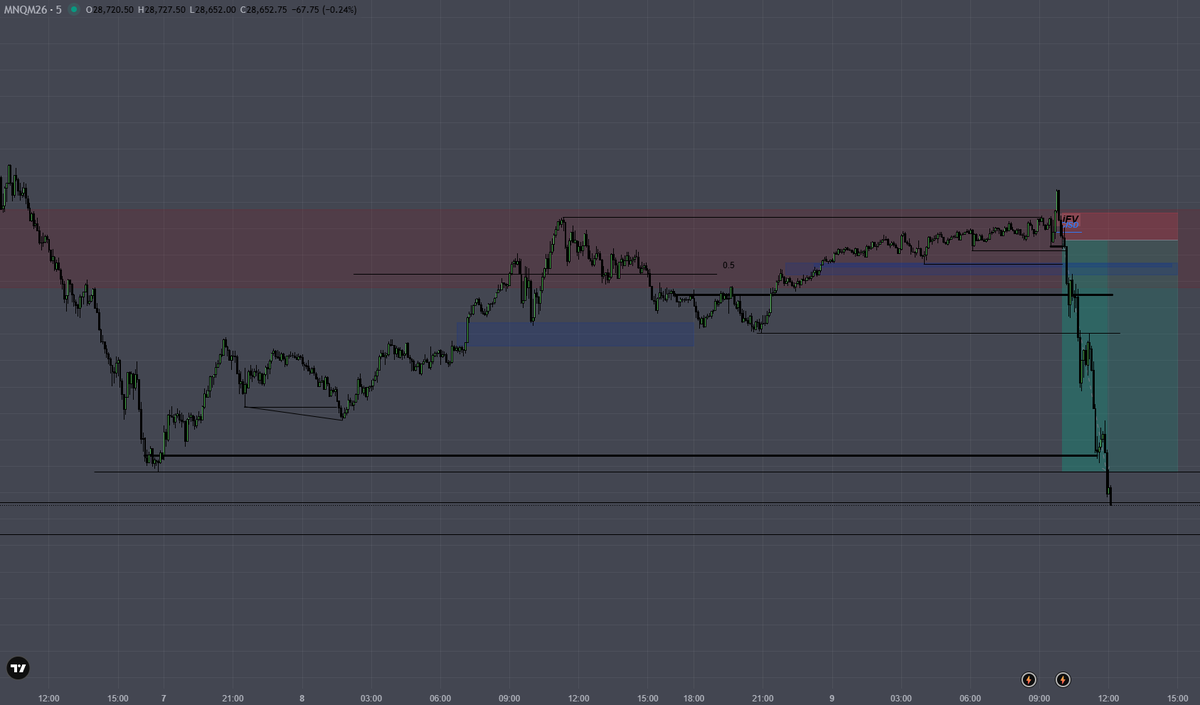The image size is (1200, 705).
Task: Click the TradingView logo icon
Action: click(18, 667)
